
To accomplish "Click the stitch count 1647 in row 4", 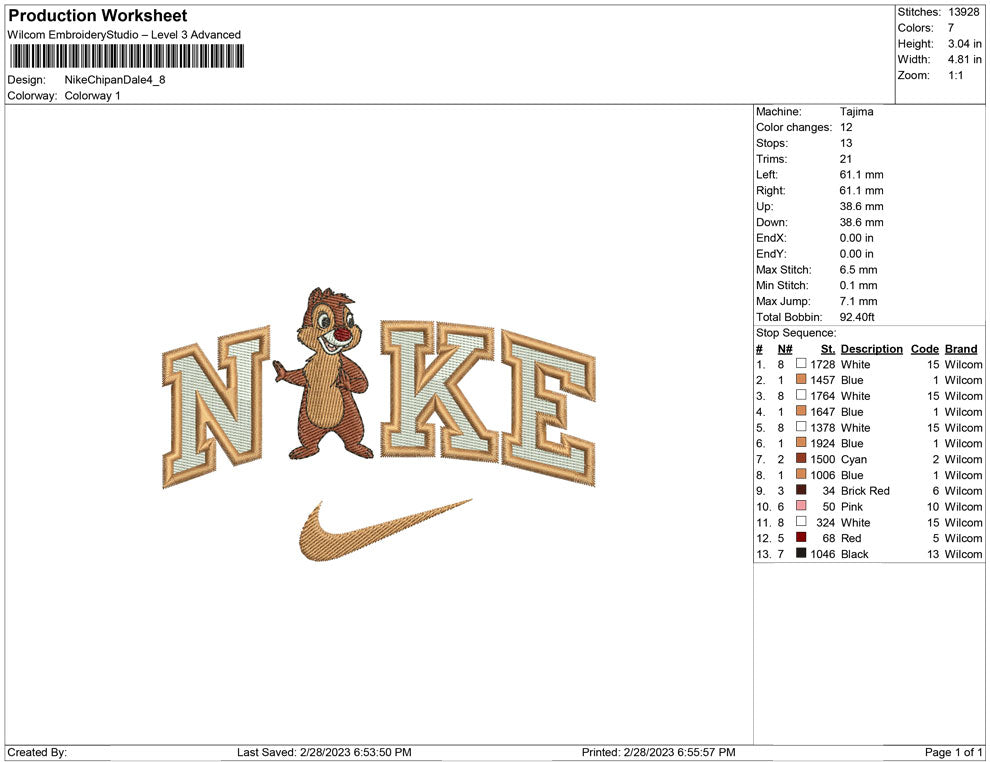I will [823, 412].
